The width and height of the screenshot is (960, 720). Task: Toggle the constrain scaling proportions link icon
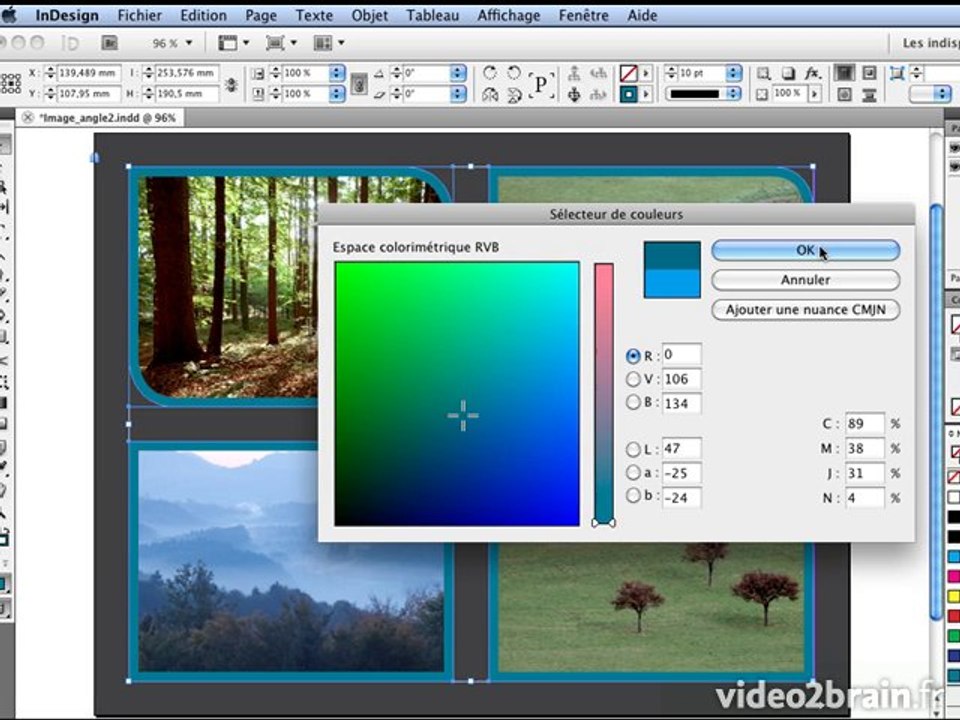360,84
